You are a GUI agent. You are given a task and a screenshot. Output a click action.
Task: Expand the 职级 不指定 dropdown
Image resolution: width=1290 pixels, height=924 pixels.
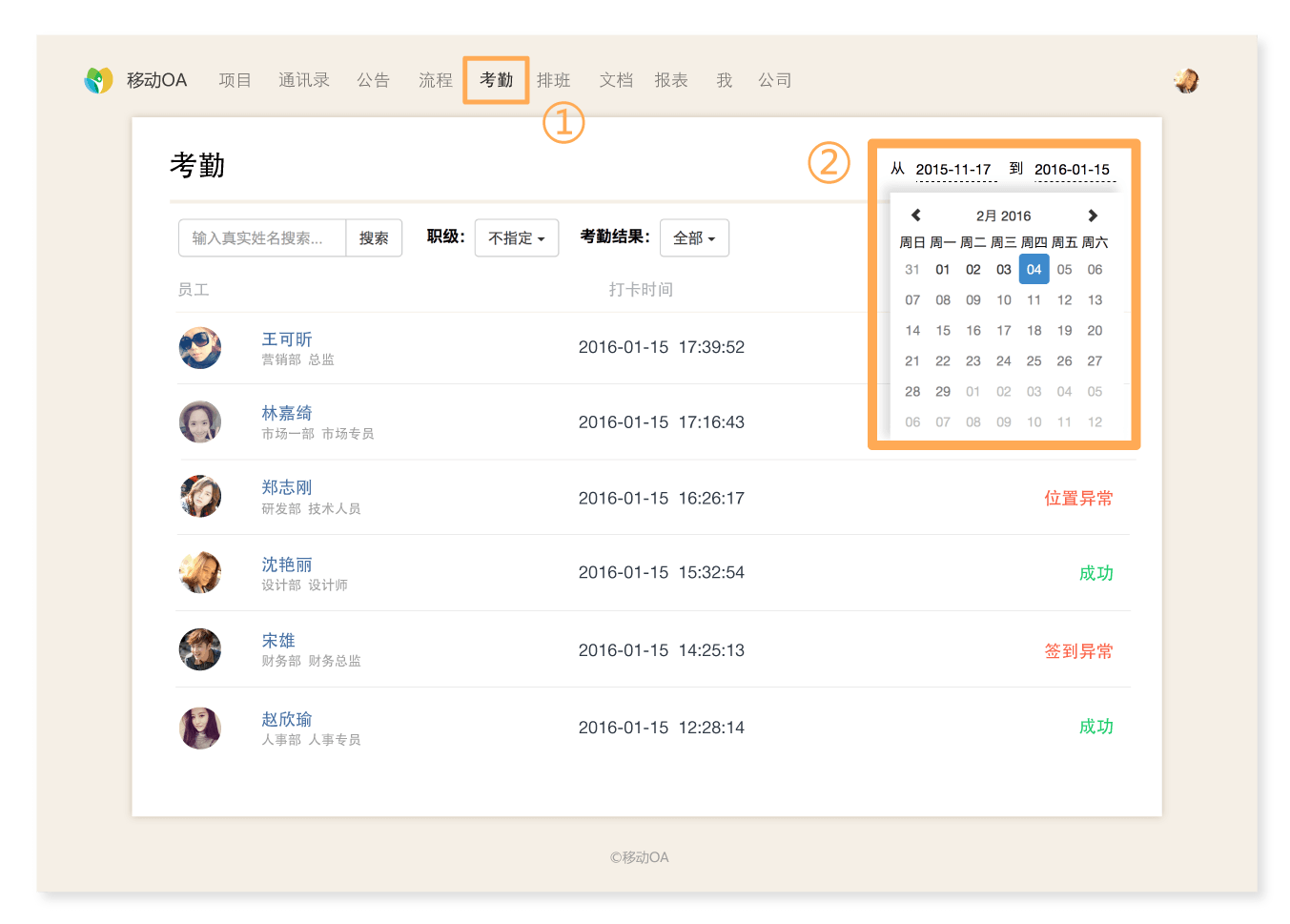coord(516,238)
